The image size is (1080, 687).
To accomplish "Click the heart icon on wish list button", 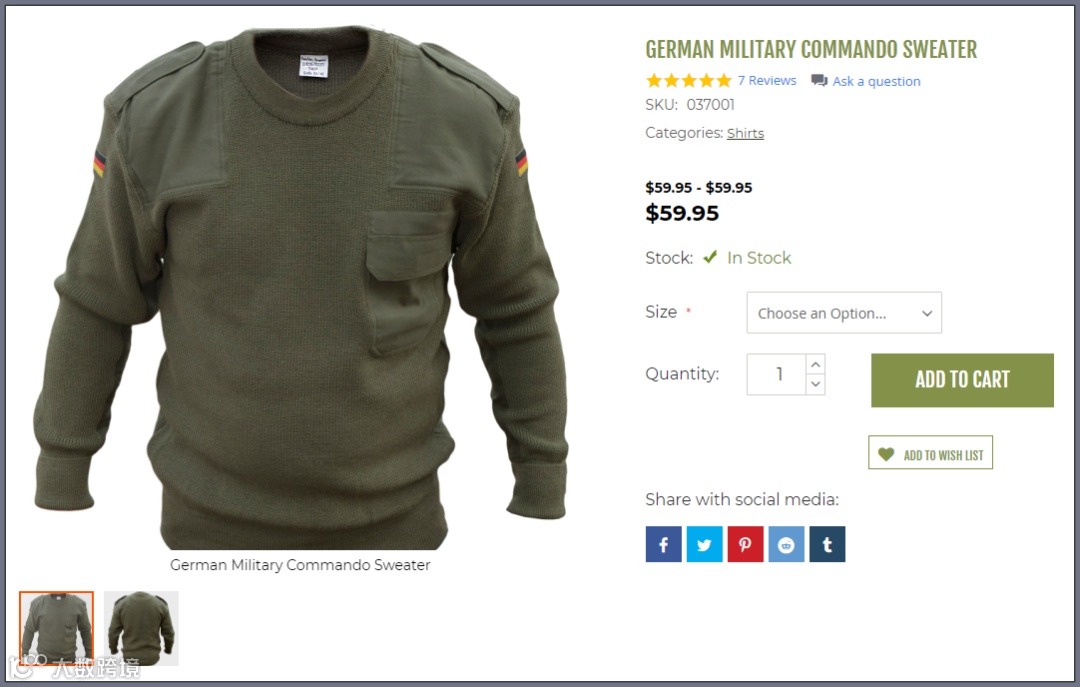I will (886, 454).
